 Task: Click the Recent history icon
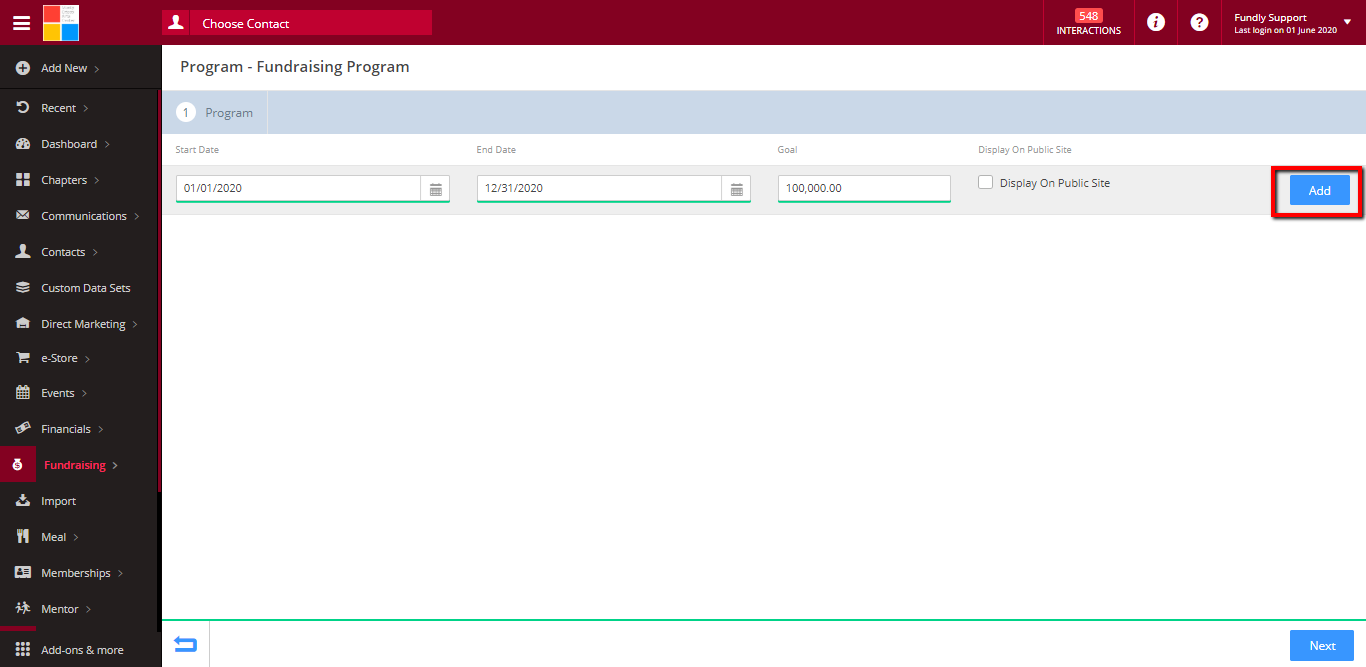pyautogui.click(x=23, y=107)
